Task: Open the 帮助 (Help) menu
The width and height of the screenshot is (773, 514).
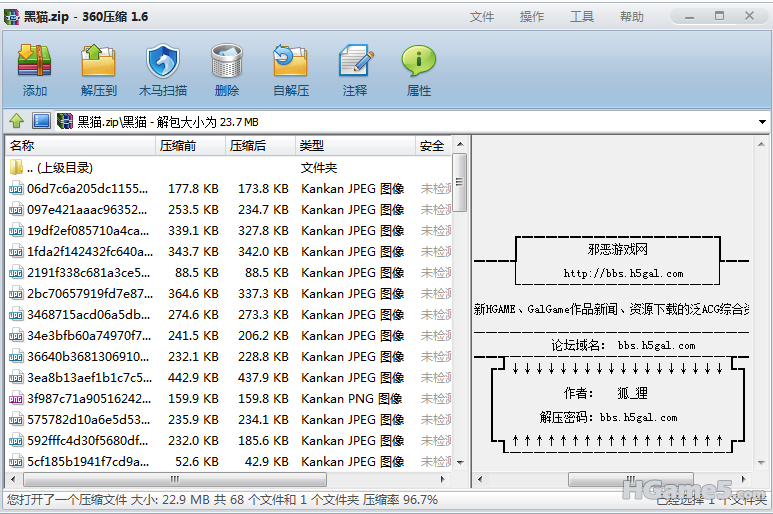Action: coord(632,17)
